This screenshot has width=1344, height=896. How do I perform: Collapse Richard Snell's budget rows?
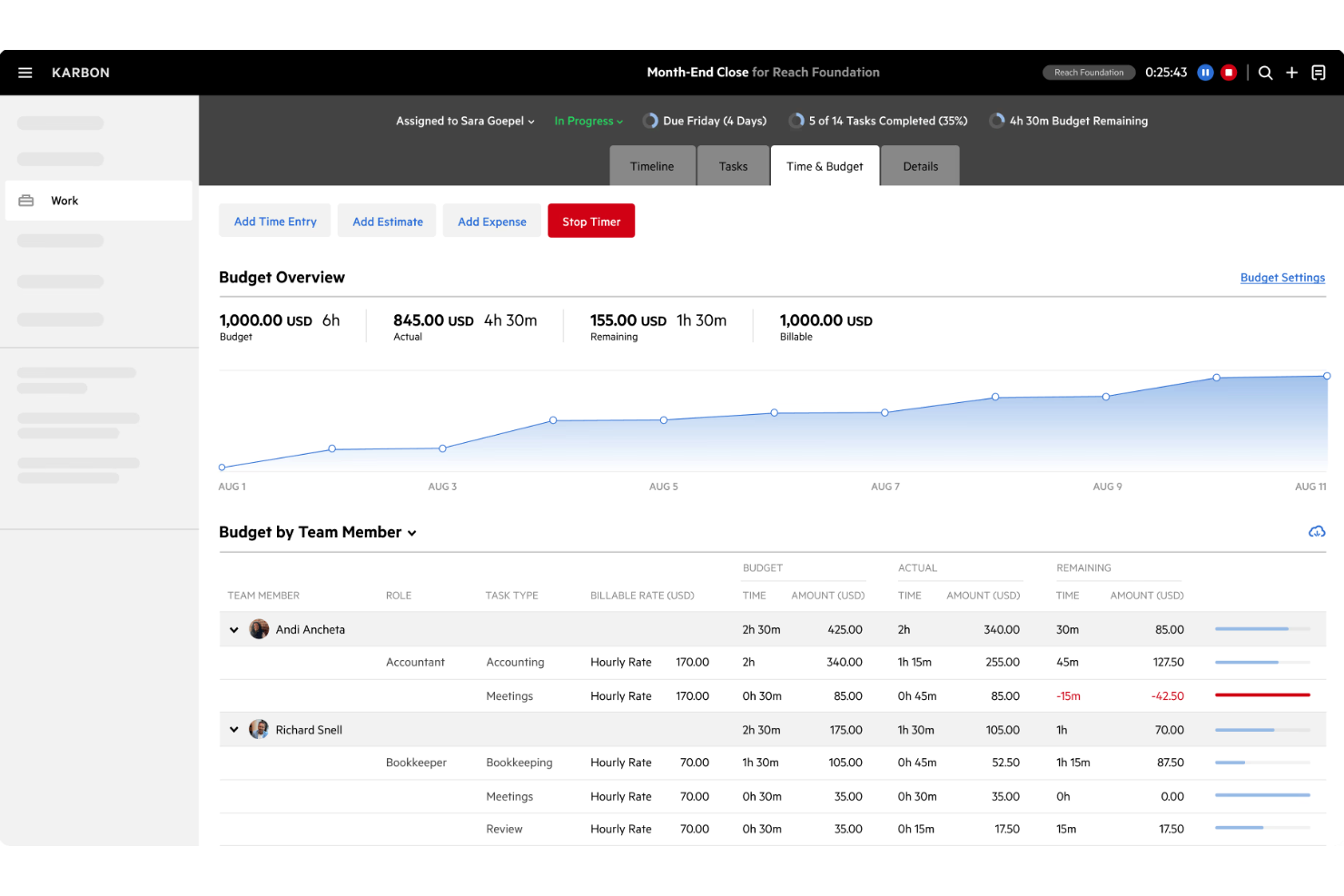point(234,729)
